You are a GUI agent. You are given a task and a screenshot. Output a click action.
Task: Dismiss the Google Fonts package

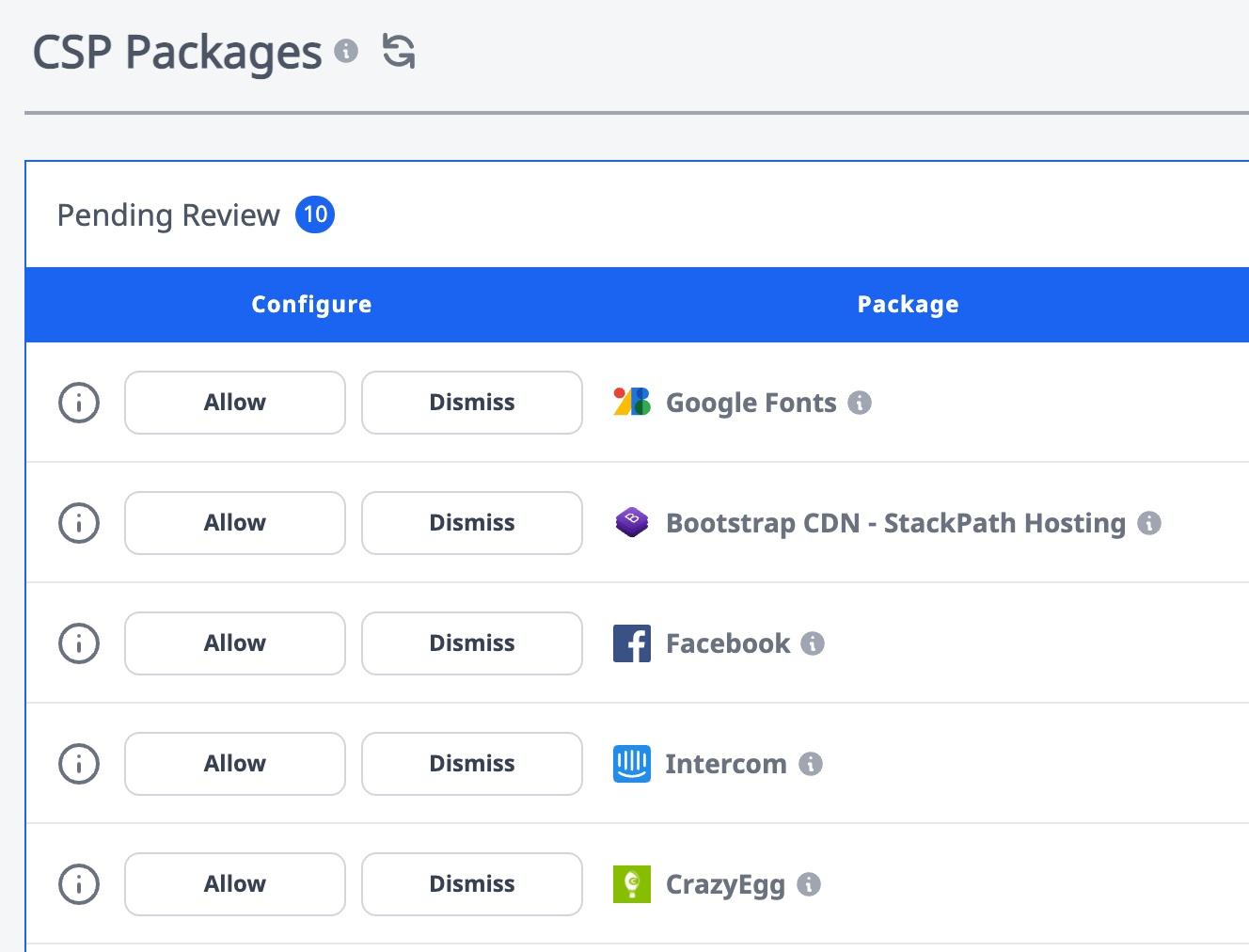472,403
